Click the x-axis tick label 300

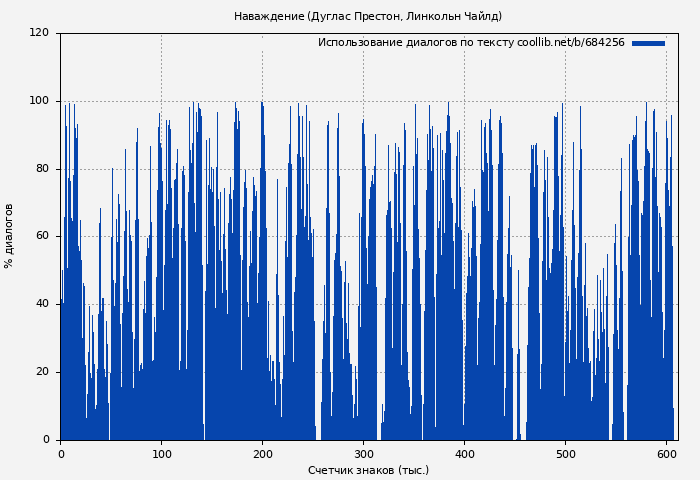(x=363, y=454)
